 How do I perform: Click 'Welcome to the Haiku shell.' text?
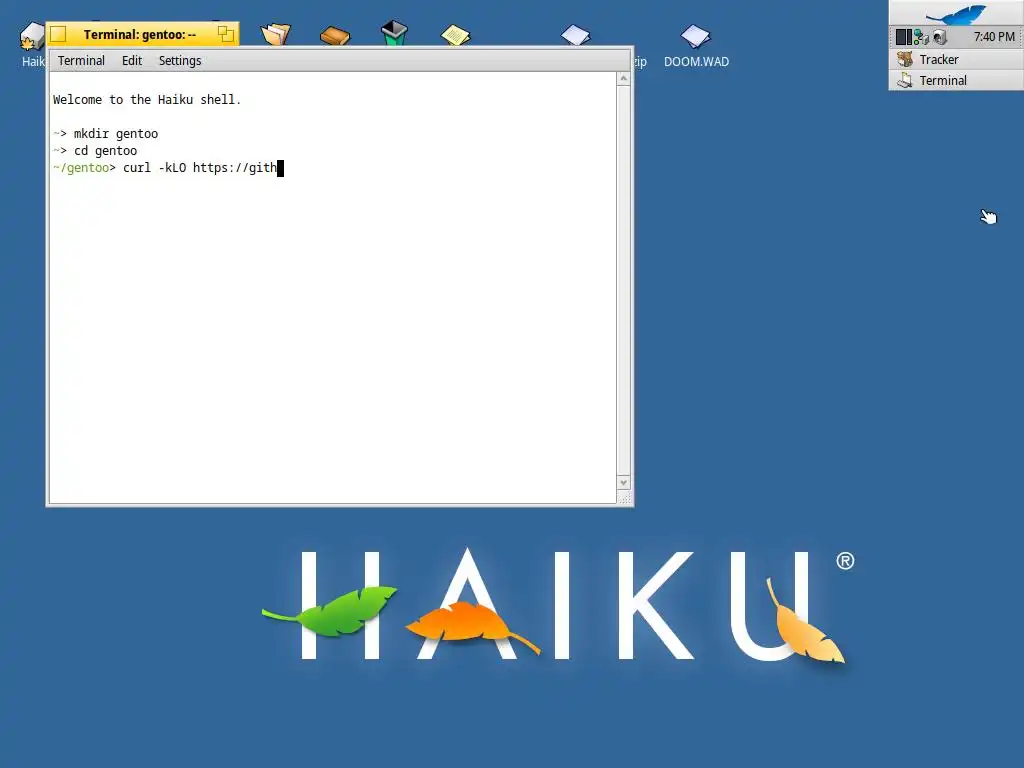(147, 100)
